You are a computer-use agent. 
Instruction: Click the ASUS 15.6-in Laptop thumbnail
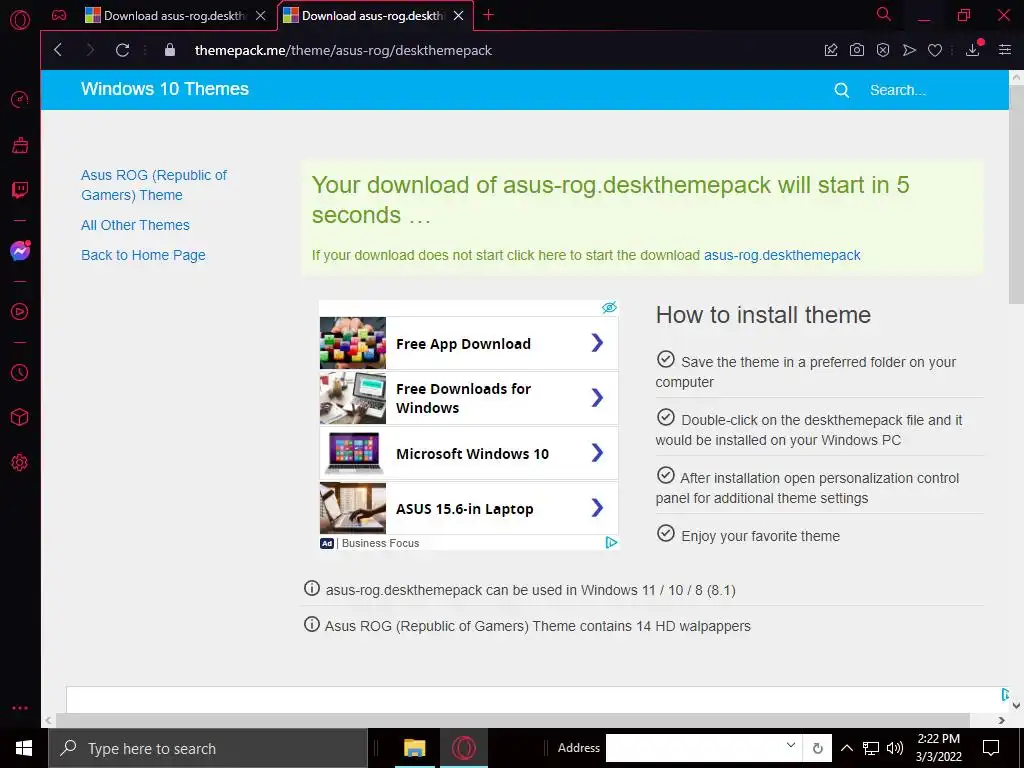pyautogui.click(x=353, y=508)
